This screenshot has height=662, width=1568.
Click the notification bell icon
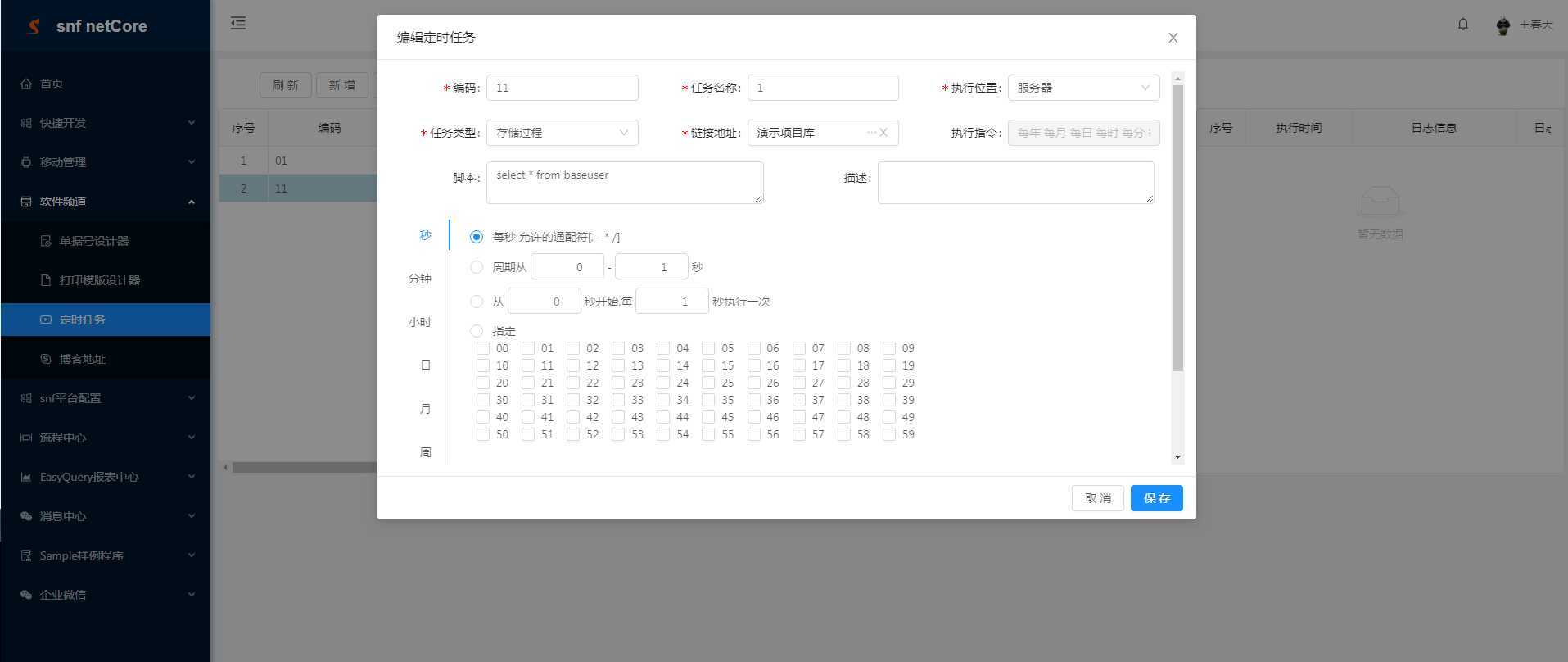click(1462, 25)
